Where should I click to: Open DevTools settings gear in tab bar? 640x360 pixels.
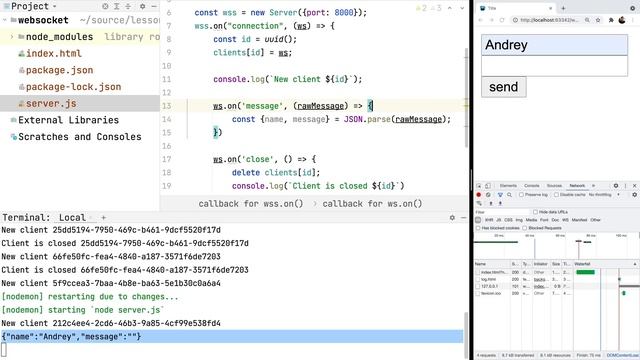pyautogui.click(x=616, y=186)
